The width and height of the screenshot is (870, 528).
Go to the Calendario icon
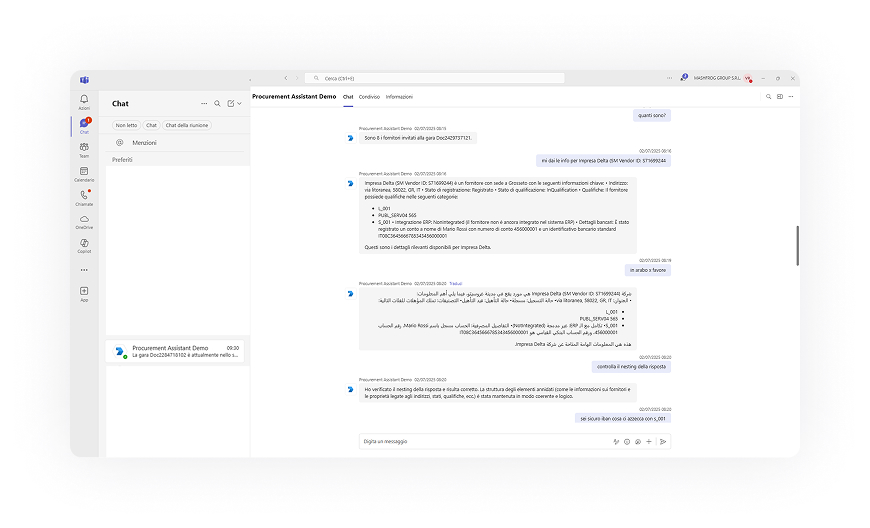tap(84, 173)
